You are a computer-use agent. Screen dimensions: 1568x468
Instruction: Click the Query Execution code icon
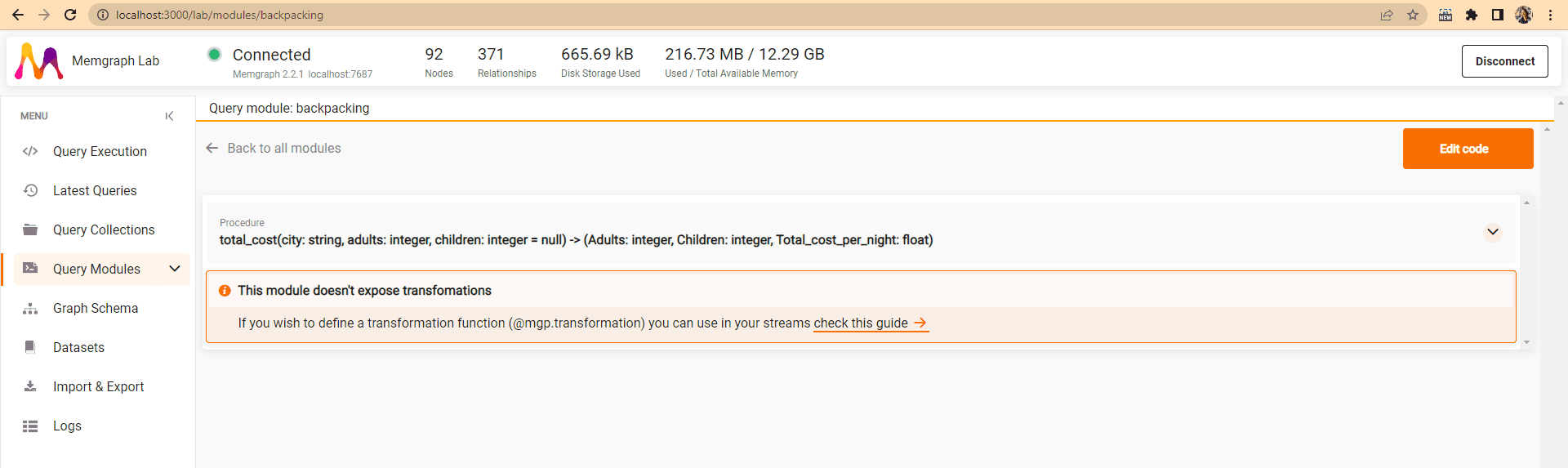pyautogui.click(x=30, y=151)
